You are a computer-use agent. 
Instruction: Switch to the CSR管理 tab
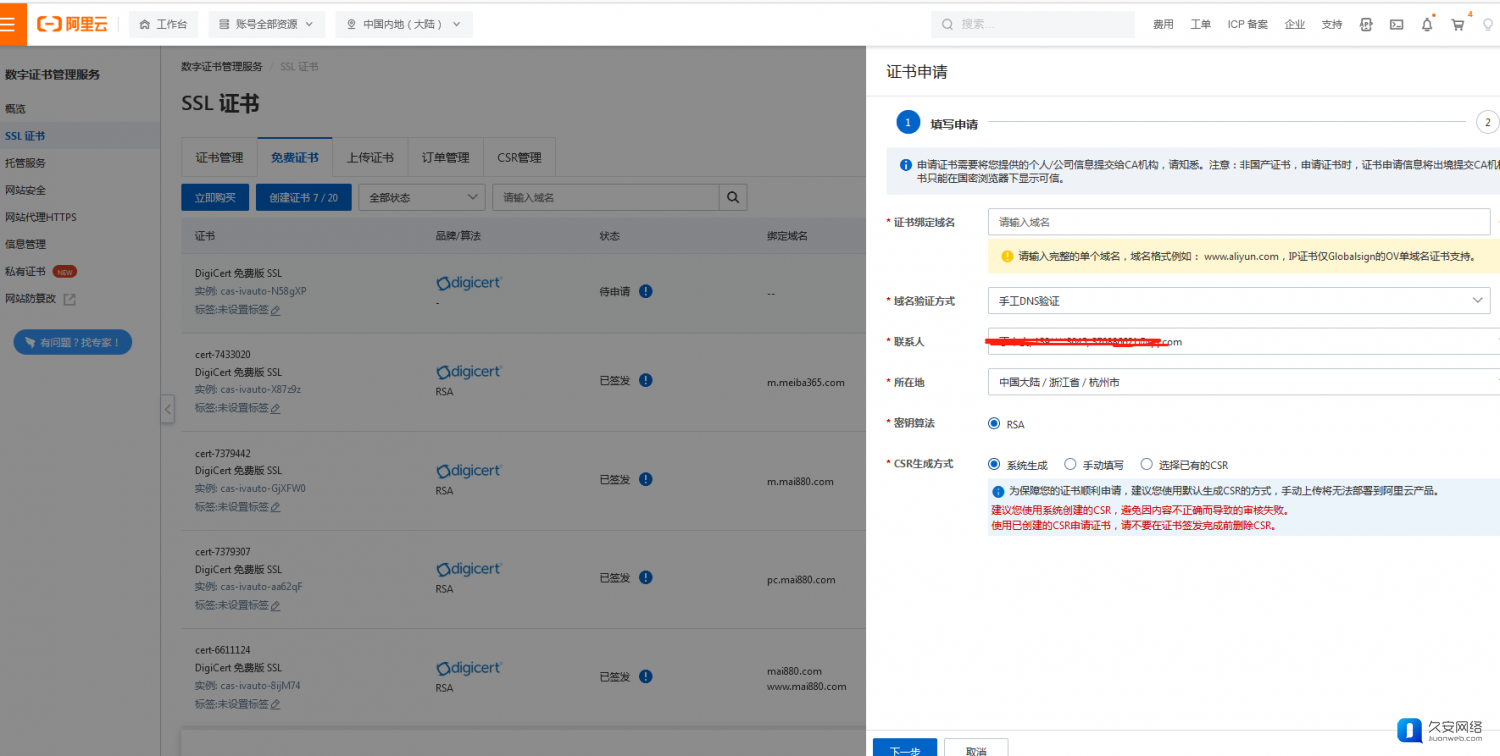pyautogui.click(x=519, y=158)
